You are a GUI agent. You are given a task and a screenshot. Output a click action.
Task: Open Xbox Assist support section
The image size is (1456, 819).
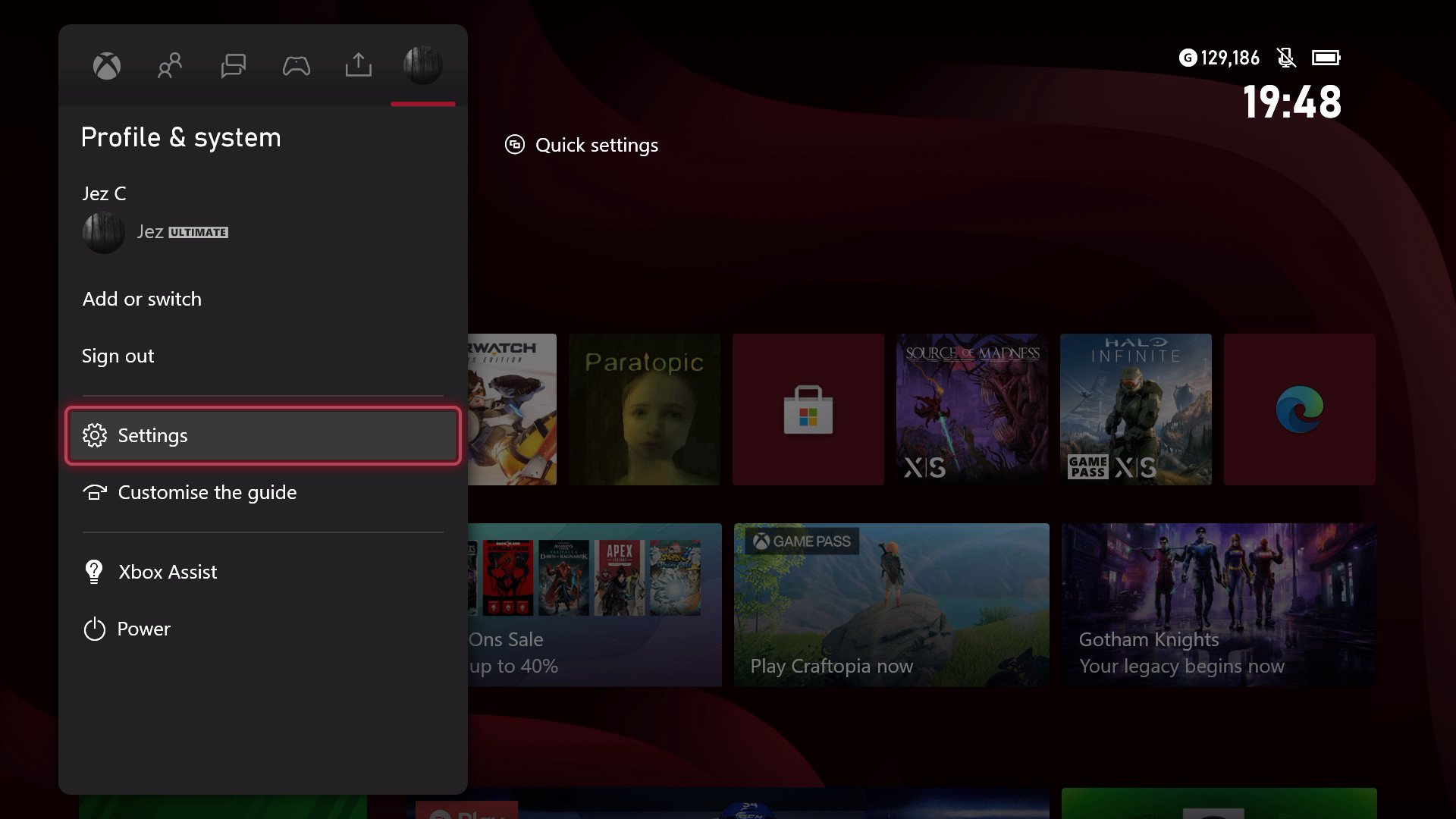168,572
